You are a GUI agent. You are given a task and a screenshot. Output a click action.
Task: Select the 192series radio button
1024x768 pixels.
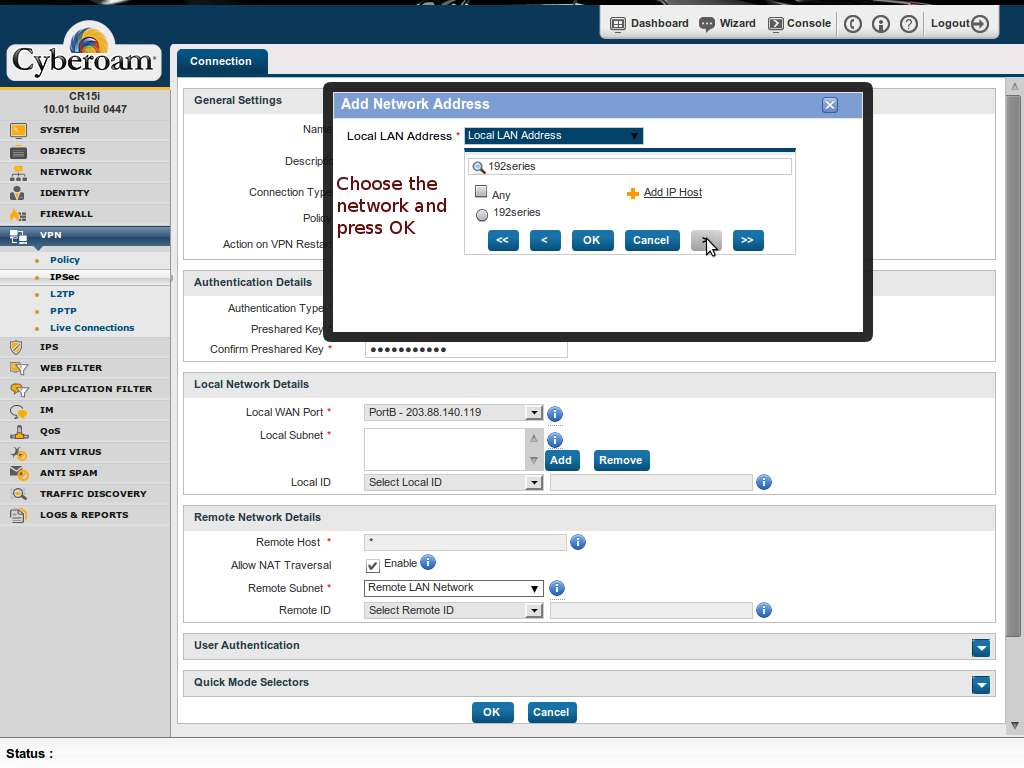(482, 214)
